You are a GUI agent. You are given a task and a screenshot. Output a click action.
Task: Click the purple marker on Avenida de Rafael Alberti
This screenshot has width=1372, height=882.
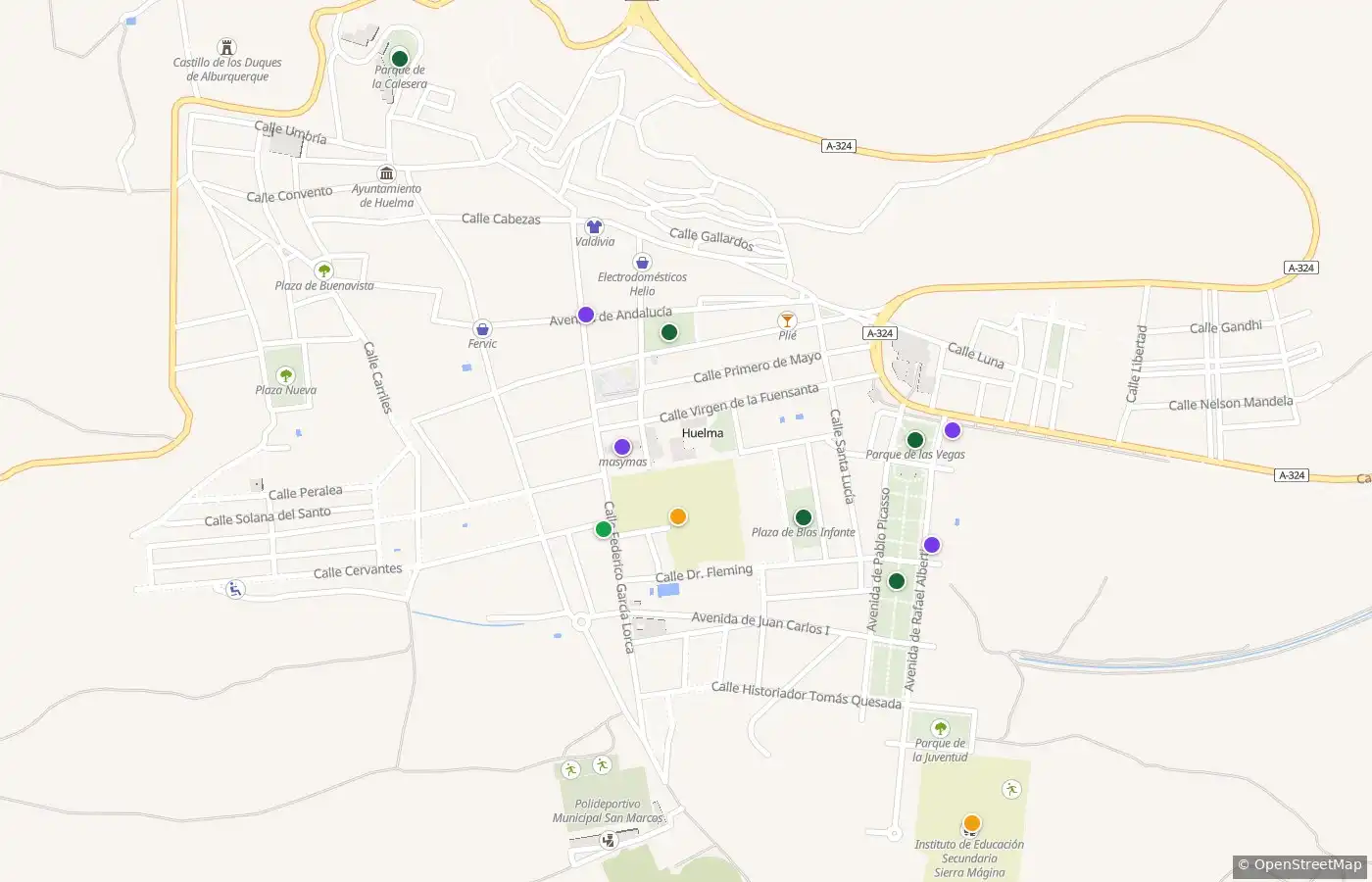(x=932, y=545)
